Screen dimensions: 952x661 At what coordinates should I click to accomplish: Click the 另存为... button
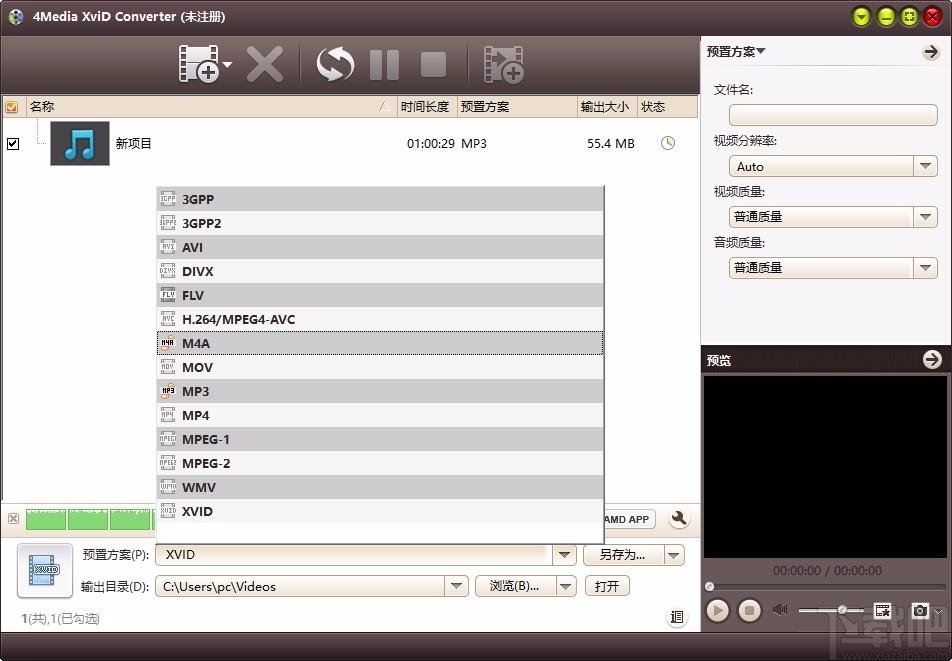622,555
